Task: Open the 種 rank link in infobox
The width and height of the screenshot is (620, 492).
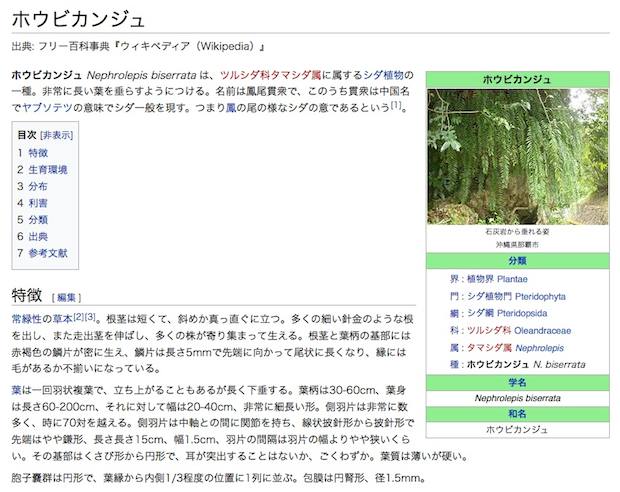Action: pyautogui.click(x=454, y=364)
